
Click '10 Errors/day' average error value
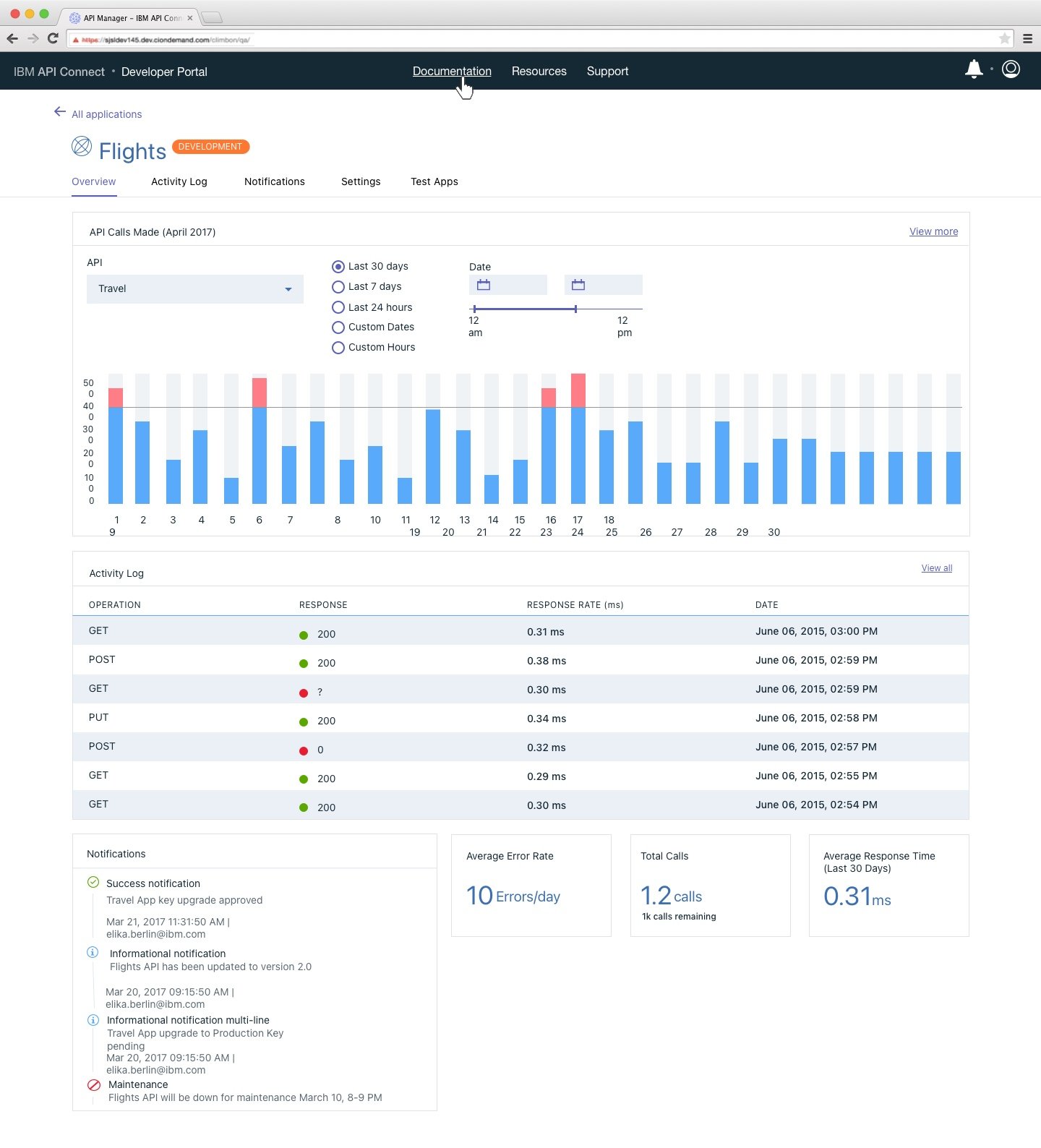coord(513,896)
